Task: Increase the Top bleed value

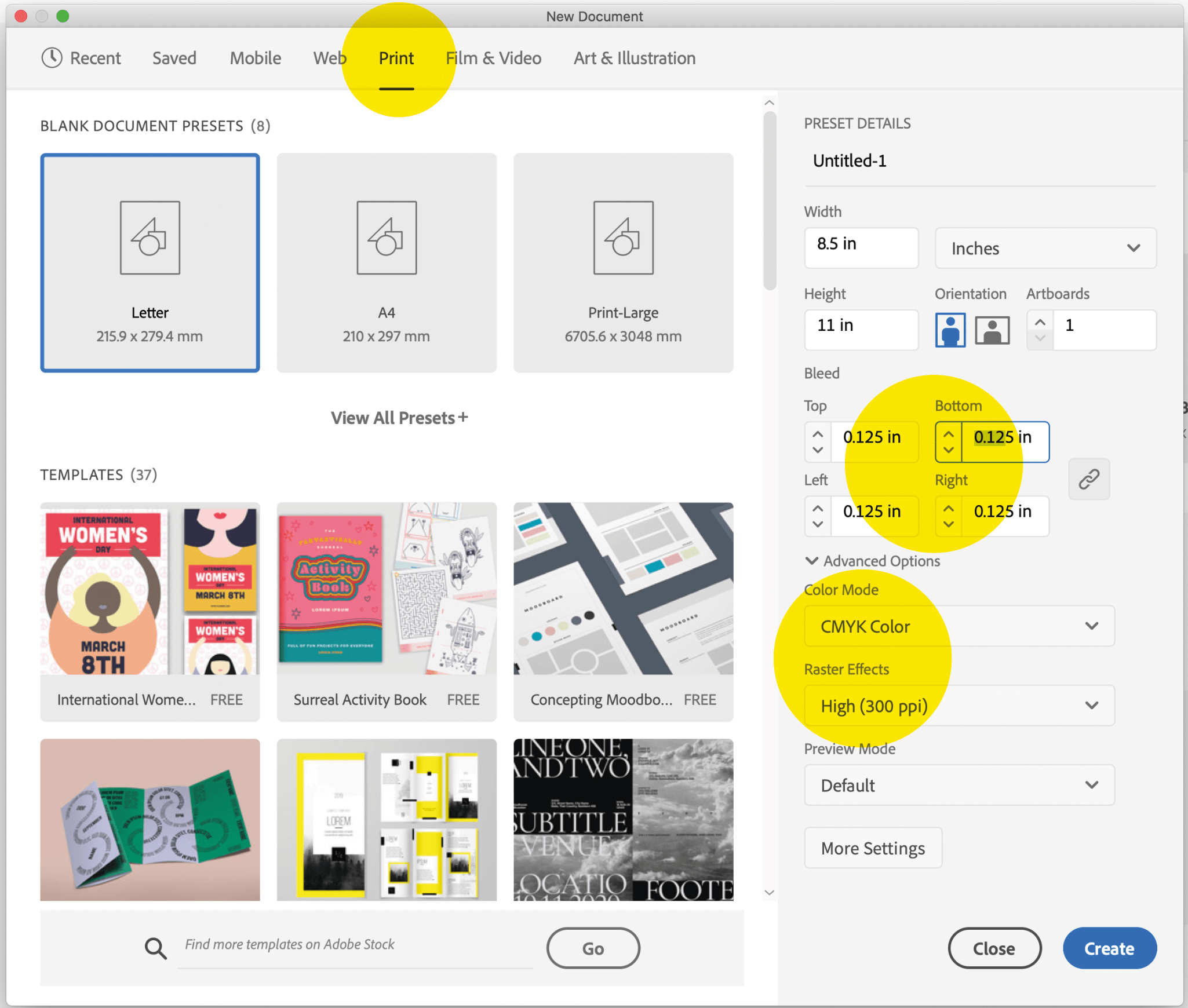Action: tap(818, 434)
